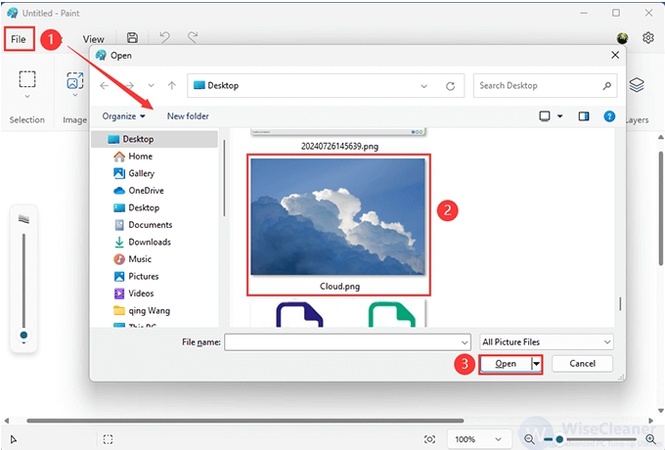
Task: Click the selection size icon in status bar
Action: click(108, 439)
